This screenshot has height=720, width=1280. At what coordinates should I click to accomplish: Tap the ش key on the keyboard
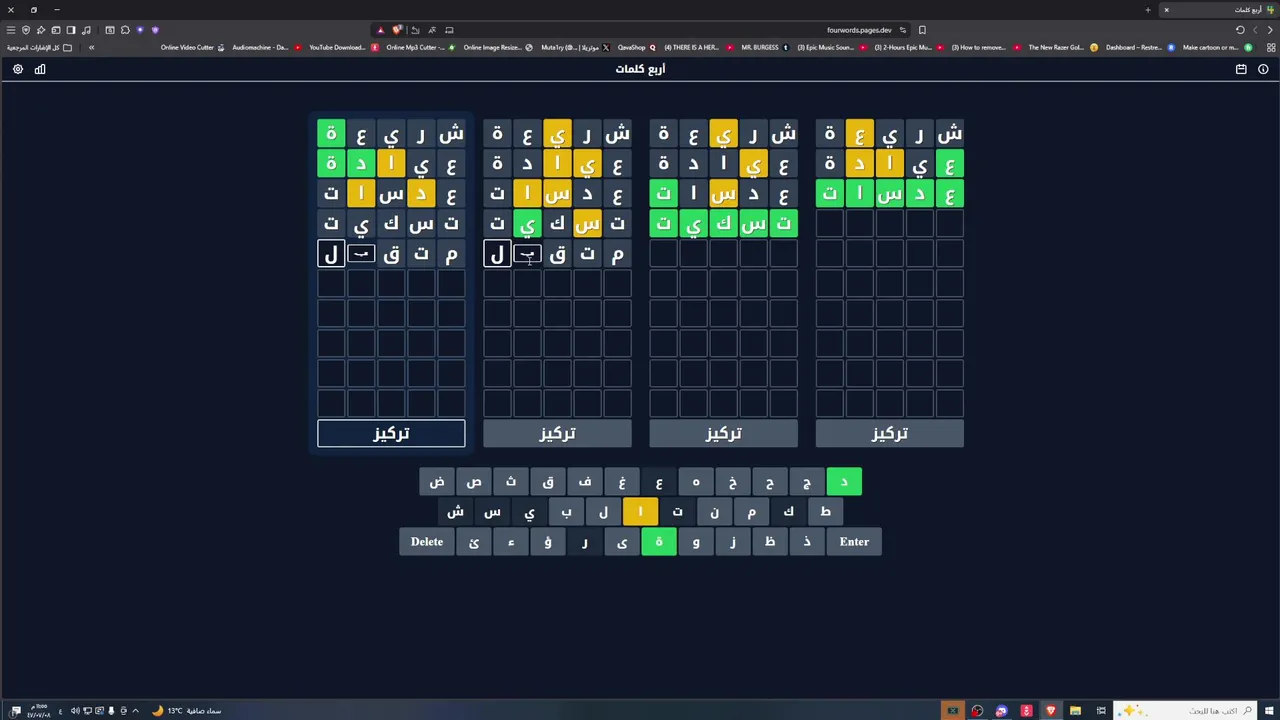click(455, 512)
